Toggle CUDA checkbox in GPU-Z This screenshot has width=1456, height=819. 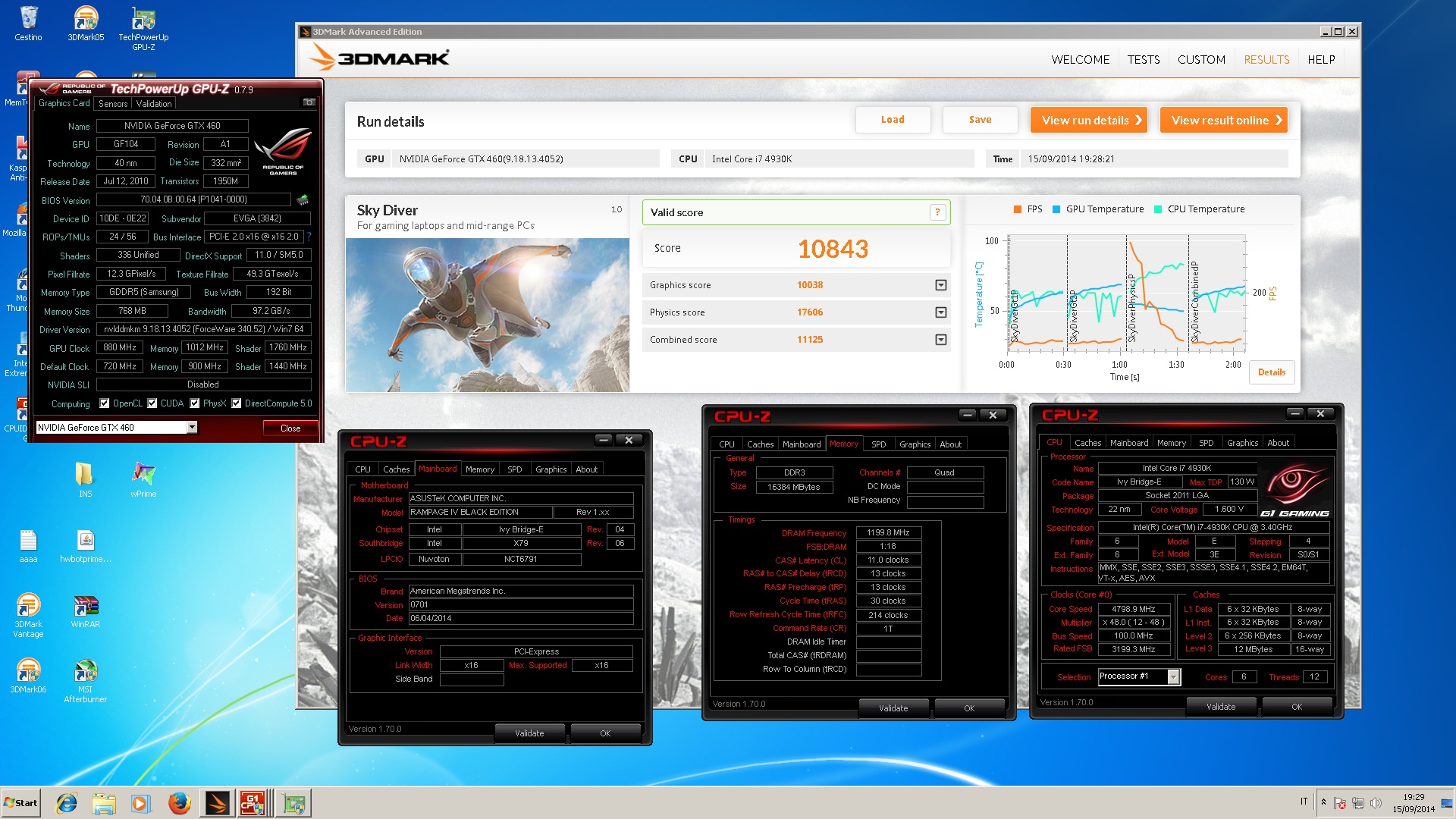pos(152,403)
